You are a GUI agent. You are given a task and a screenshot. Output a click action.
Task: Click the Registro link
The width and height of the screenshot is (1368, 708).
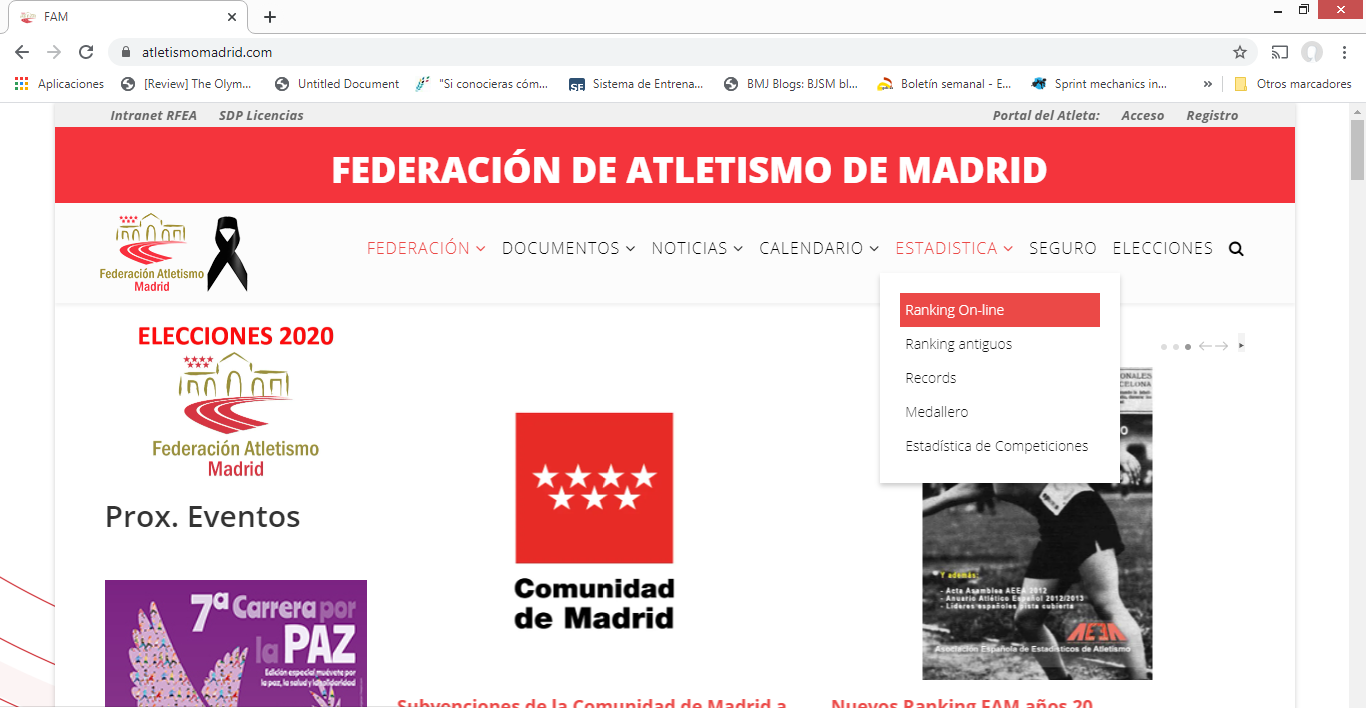tap(1212, 116)
